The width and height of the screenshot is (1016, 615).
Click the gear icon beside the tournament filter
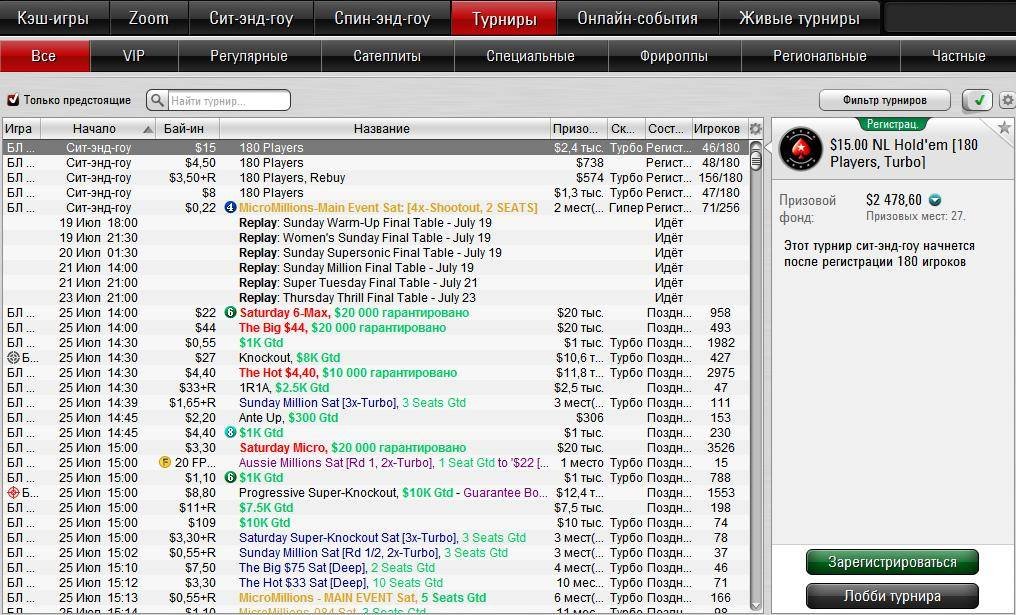[1007, 100]
